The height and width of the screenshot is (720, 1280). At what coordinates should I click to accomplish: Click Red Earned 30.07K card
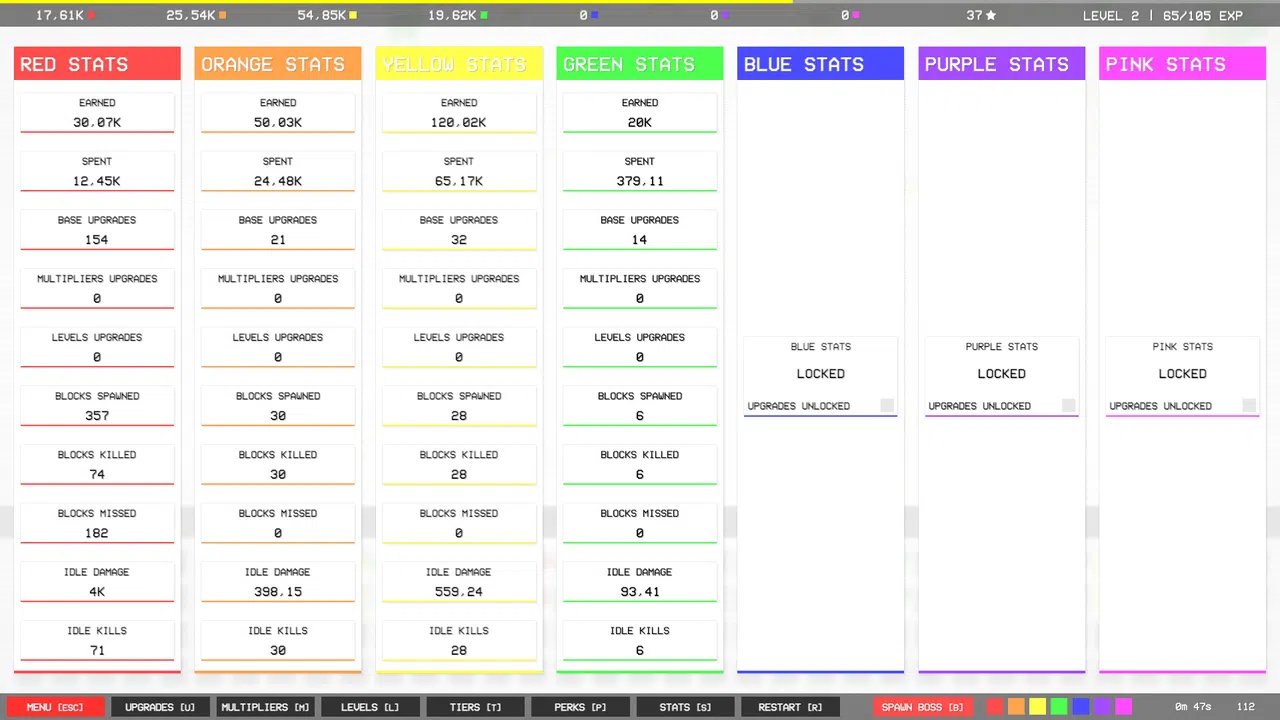point(97,113)
